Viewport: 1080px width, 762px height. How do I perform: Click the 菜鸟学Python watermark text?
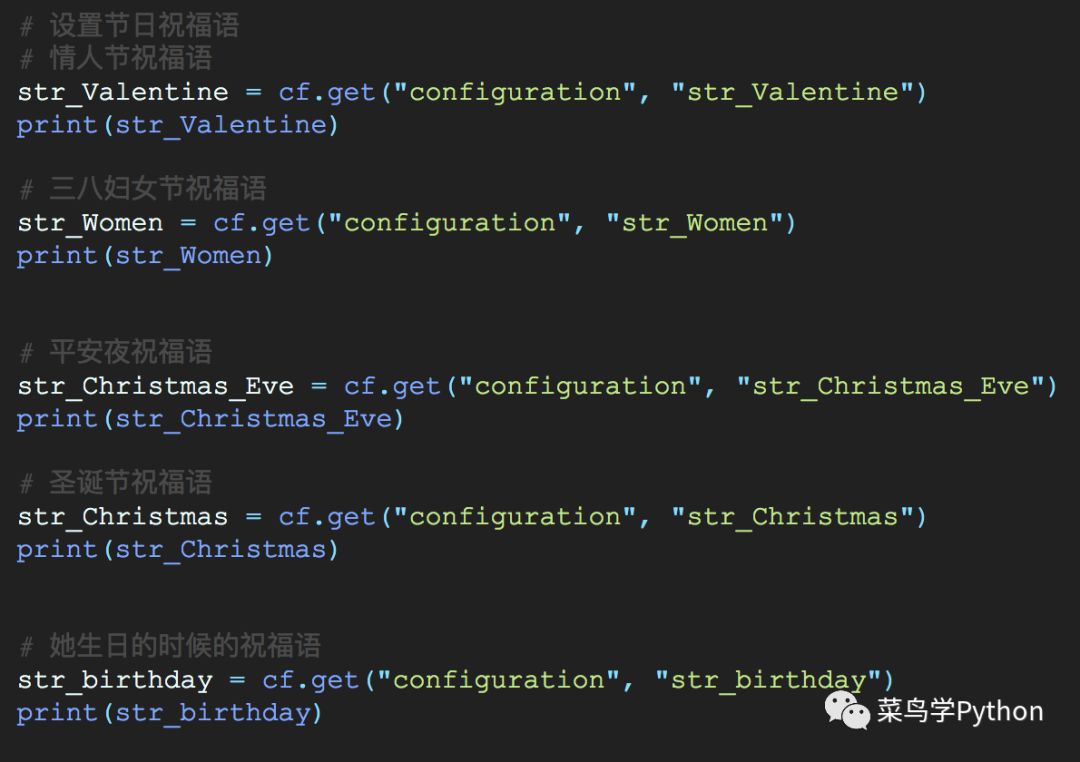click(960, 711)
